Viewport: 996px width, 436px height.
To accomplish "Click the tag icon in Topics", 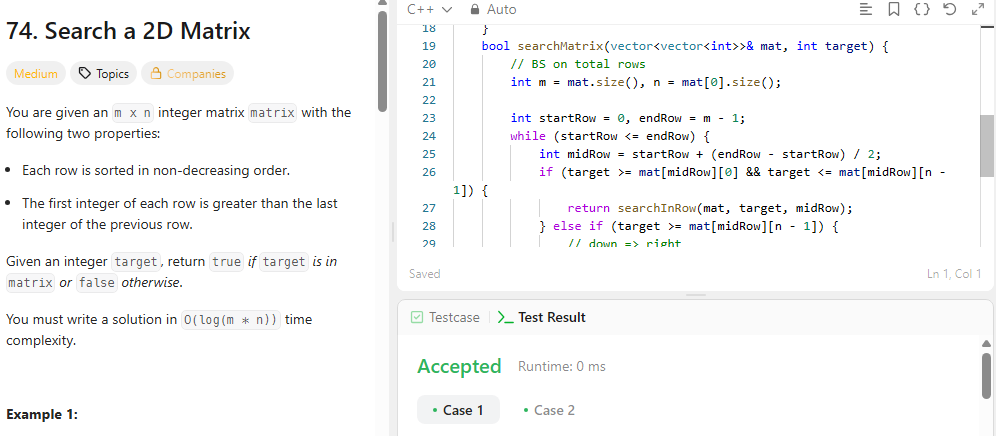I will (84, 74).
